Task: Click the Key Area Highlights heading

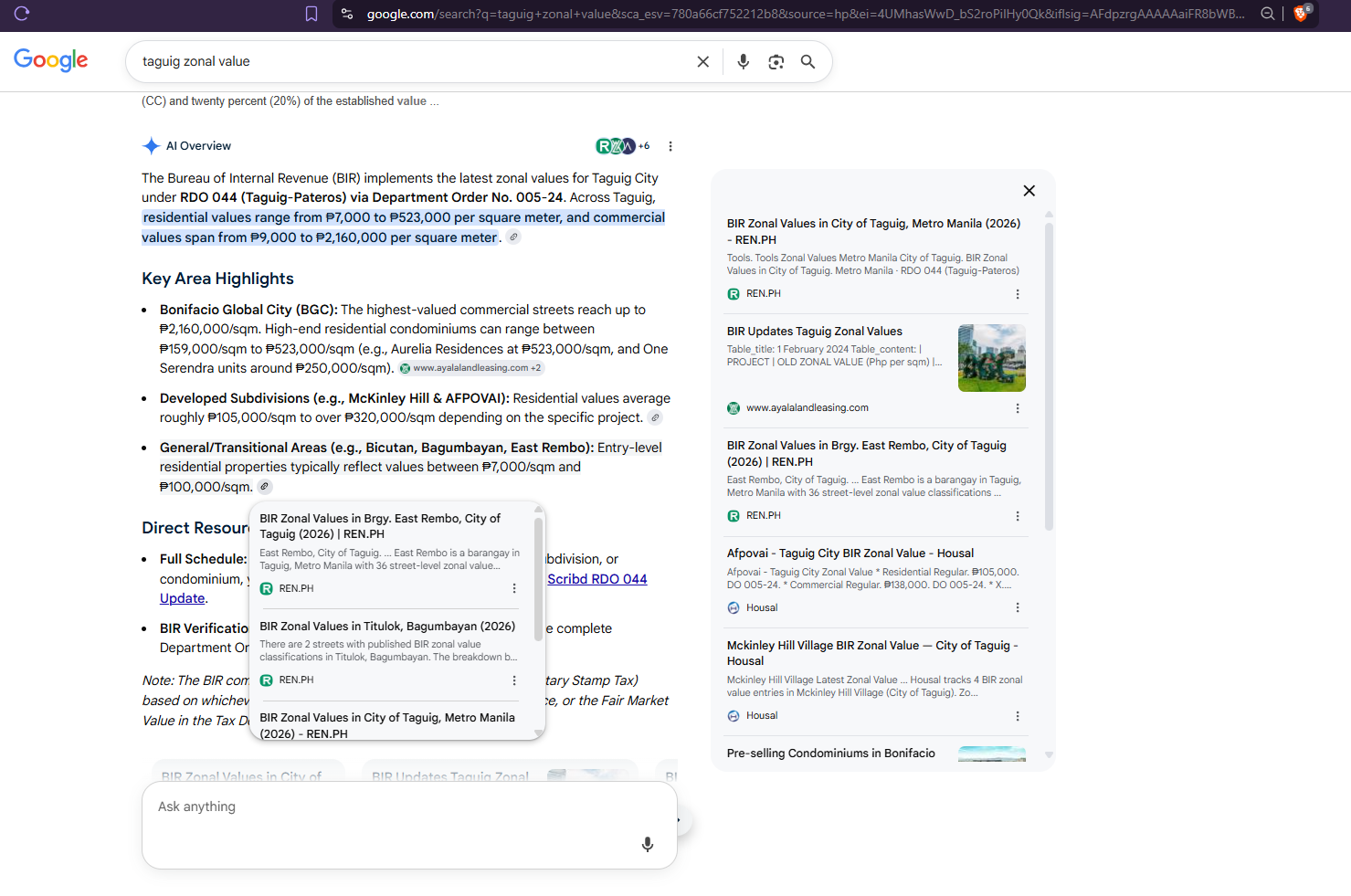Action: 217,279
